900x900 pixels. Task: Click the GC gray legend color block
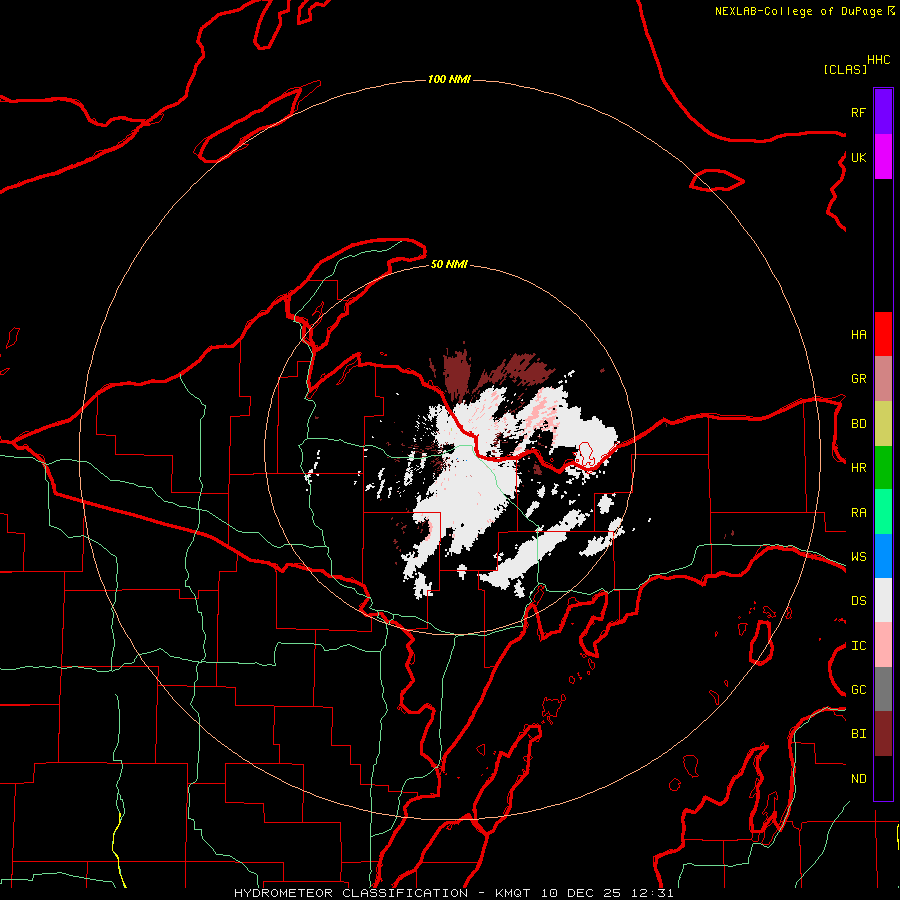click(883, 689)
